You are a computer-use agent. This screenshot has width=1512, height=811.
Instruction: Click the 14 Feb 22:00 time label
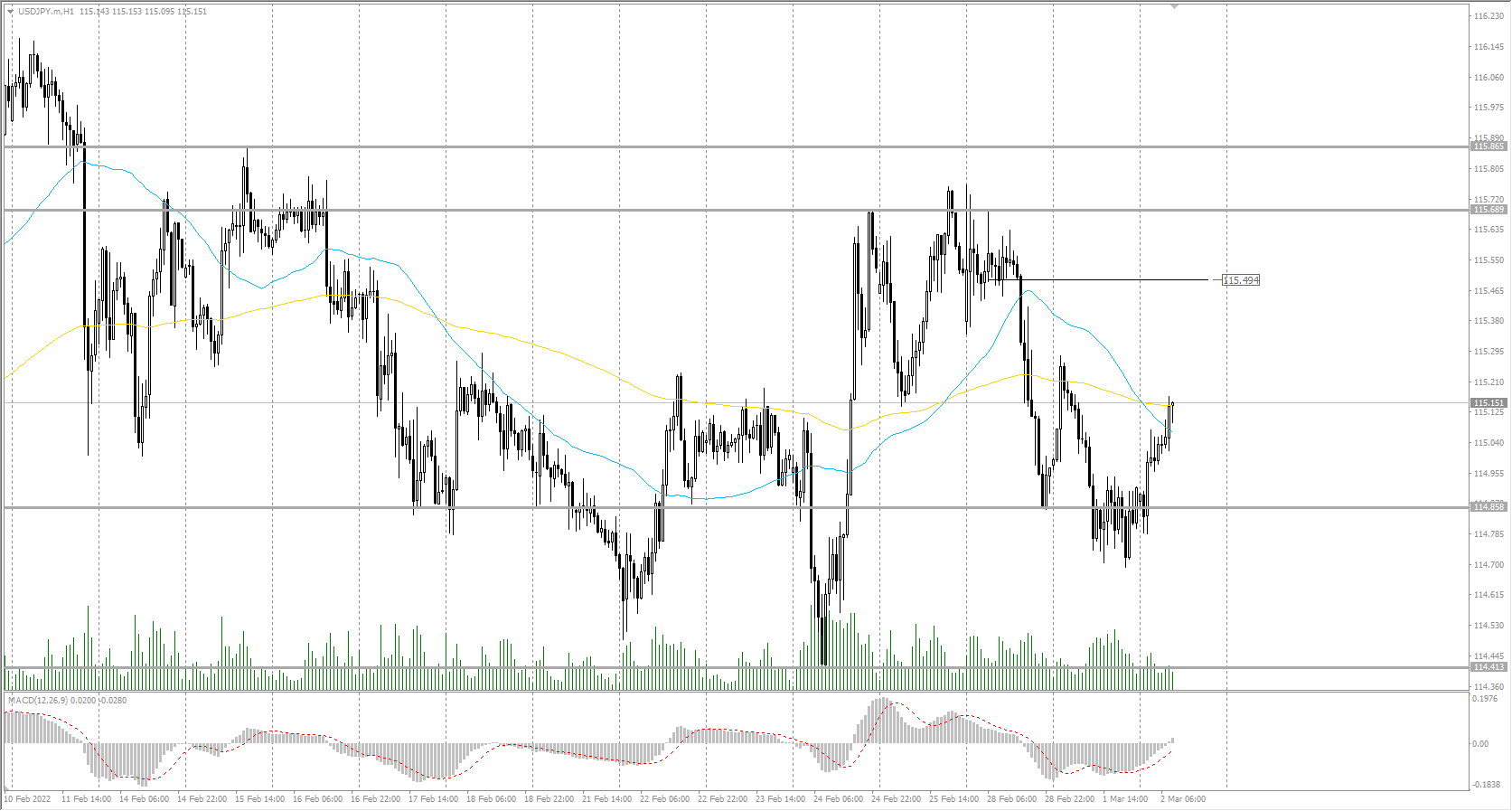pyautogui.click(x=202, y=799)
